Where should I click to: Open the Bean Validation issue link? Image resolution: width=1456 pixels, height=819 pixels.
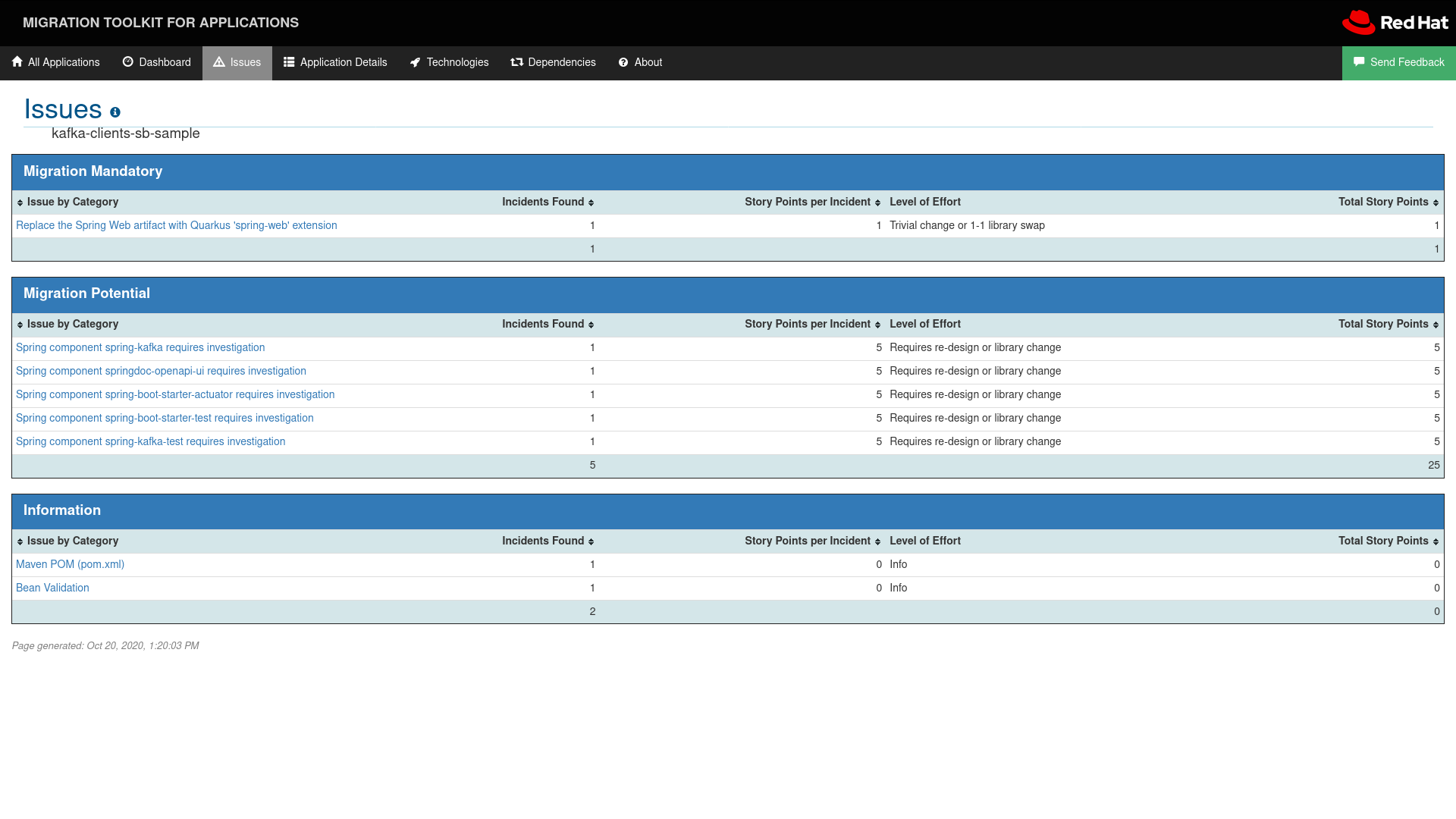click(x=52, y=588)
